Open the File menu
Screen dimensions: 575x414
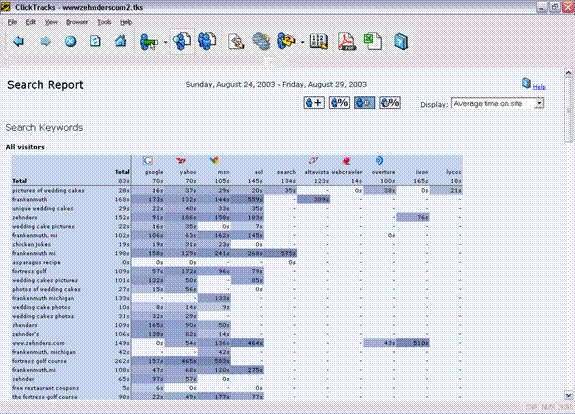pos(12,22)
